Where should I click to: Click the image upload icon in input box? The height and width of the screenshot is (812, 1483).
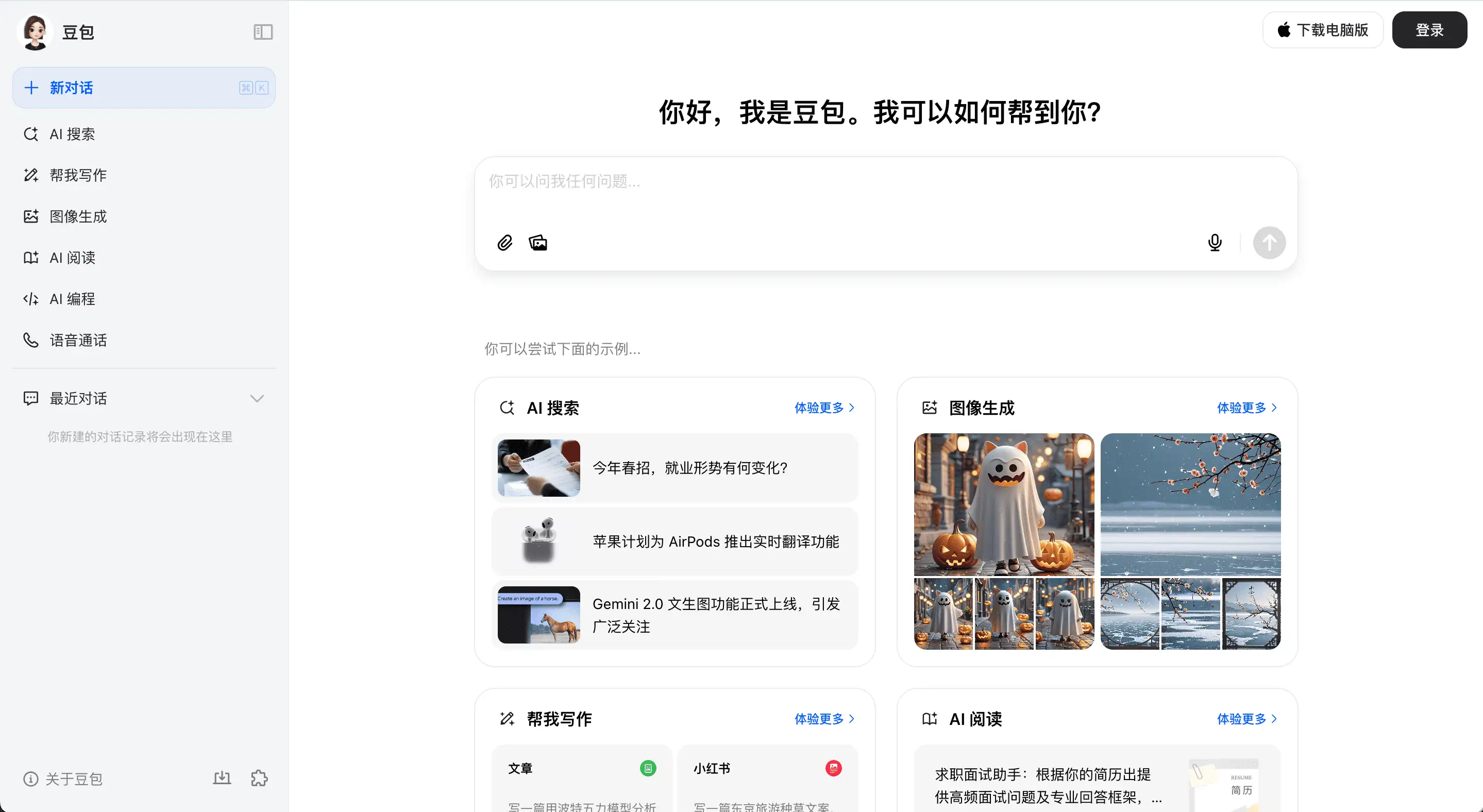tap(537, 242)
